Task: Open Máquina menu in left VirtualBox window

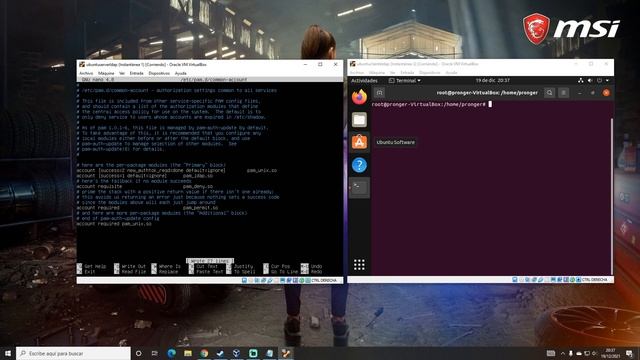Action: 106,73
